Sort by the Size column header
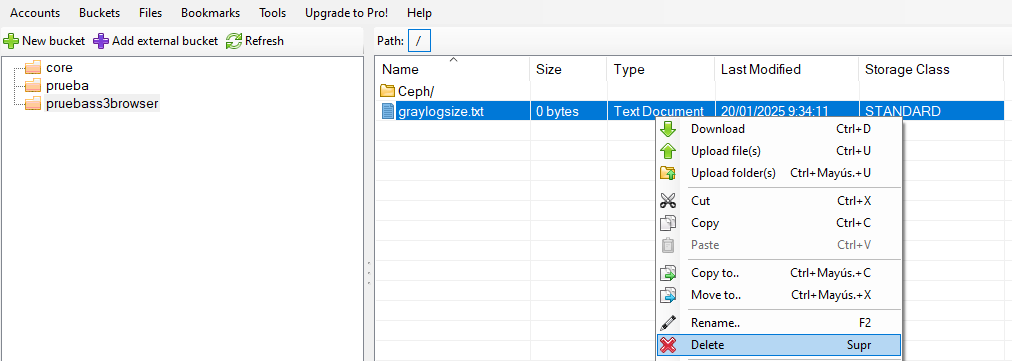 (x=568, y=69)
